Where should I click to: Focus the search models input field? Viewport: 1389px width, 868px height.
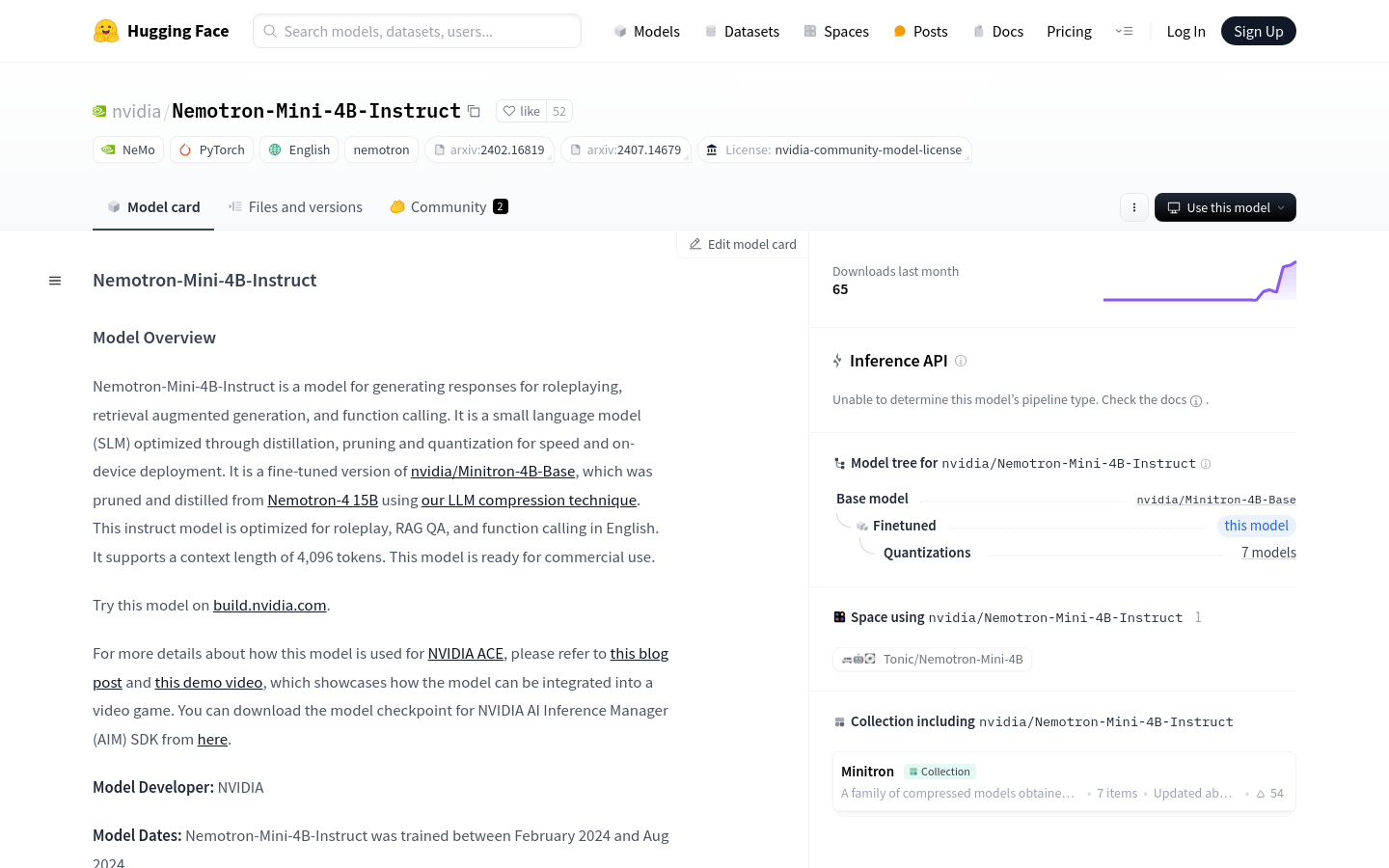(417, 31)
